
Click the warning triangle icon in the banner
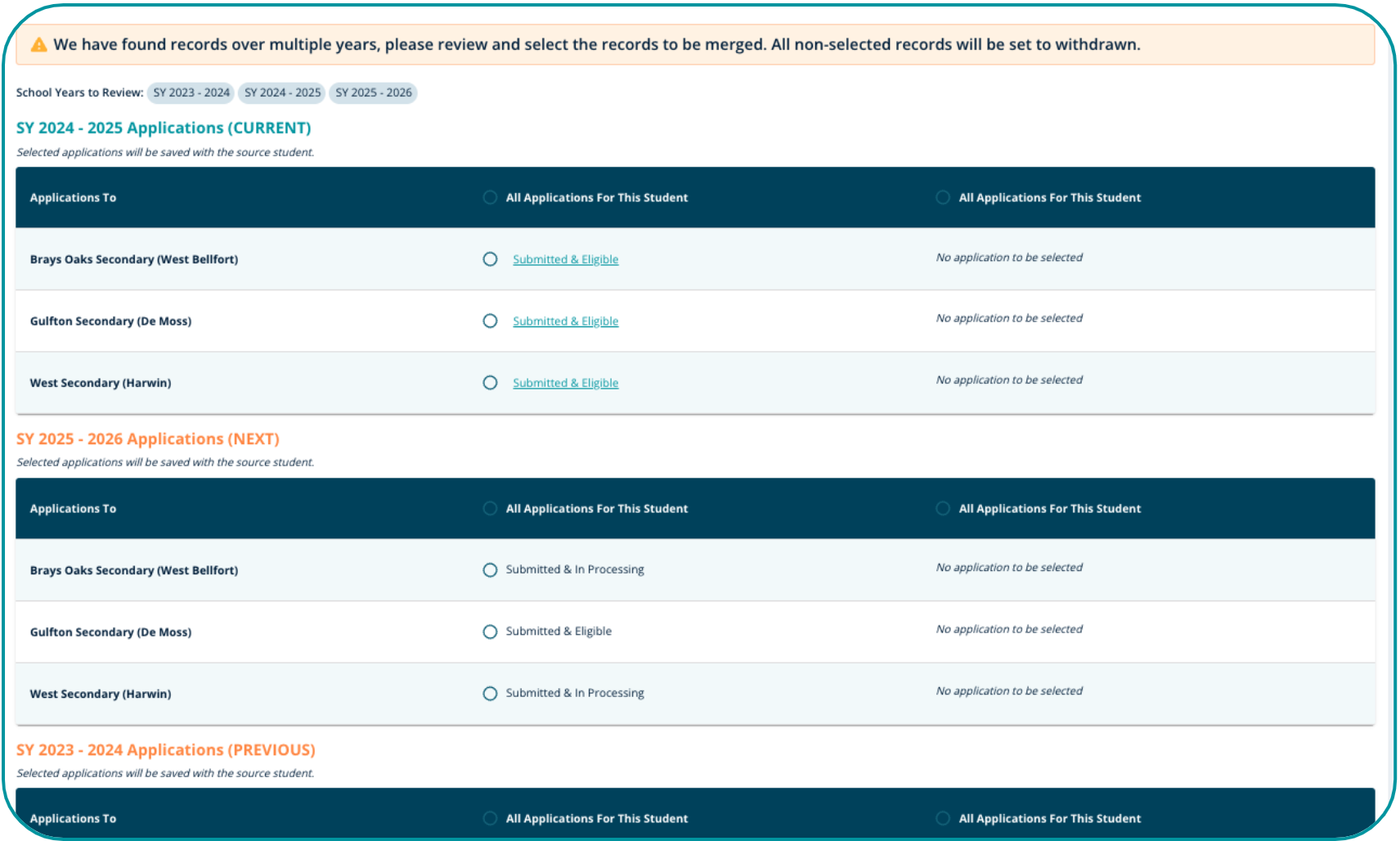pos(38,45)
